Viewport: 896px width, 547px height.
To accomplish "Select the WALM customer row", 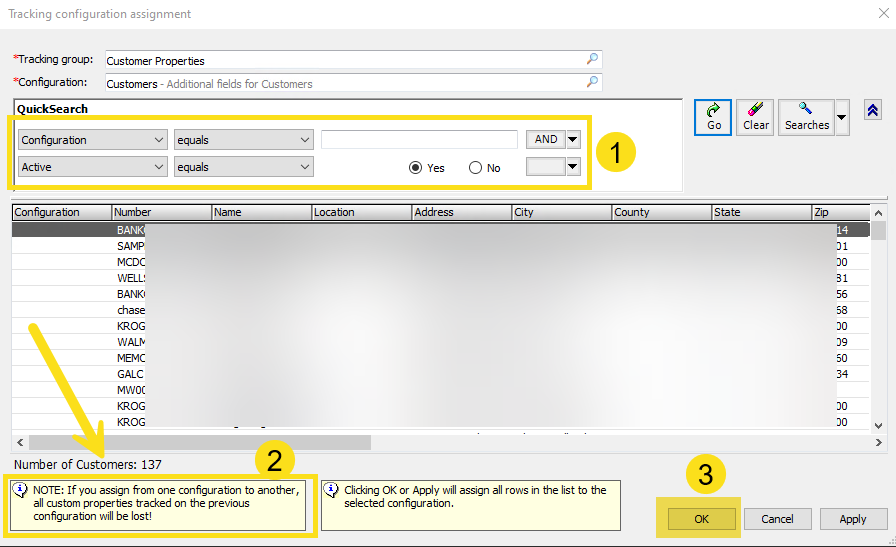I will [441, 342].
